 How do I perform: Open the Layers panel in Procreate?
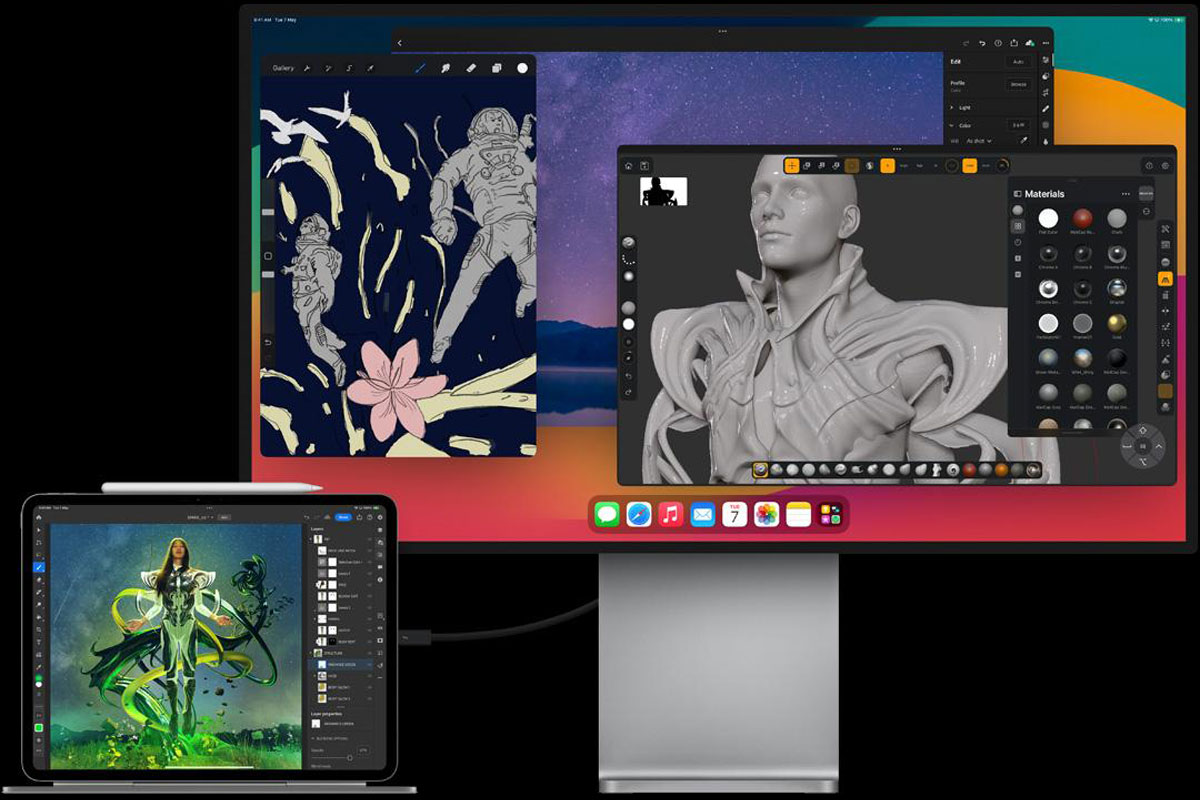click(496, 68)
